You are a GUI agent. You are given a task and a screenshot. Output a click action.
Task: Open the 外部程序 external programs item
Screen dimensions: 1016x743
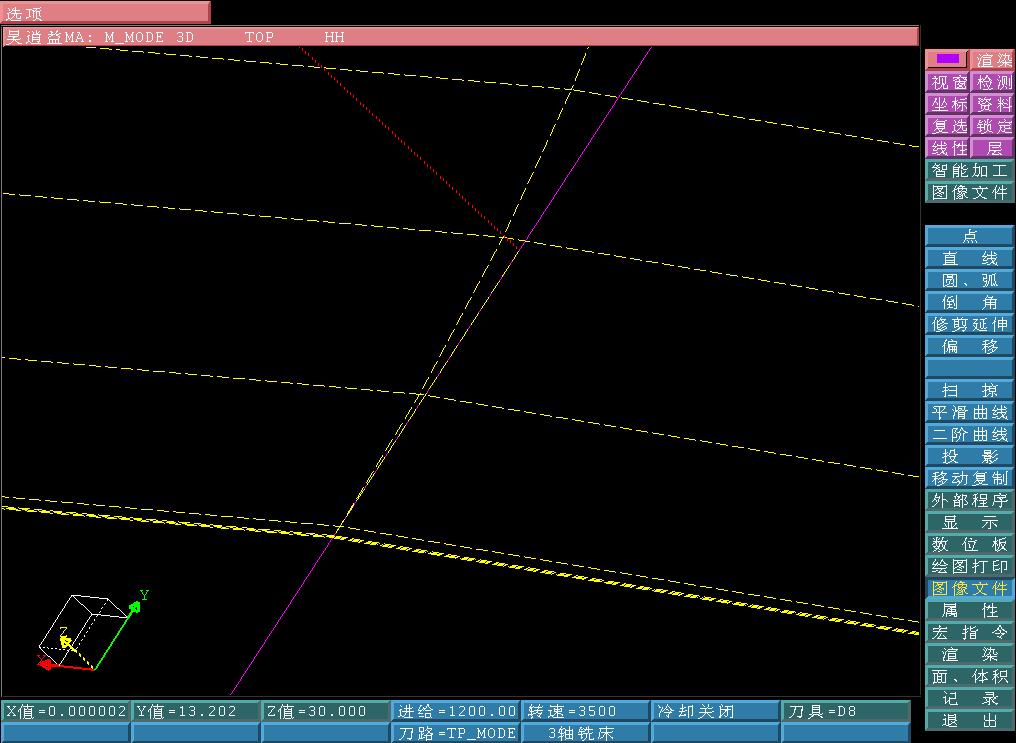970,500
